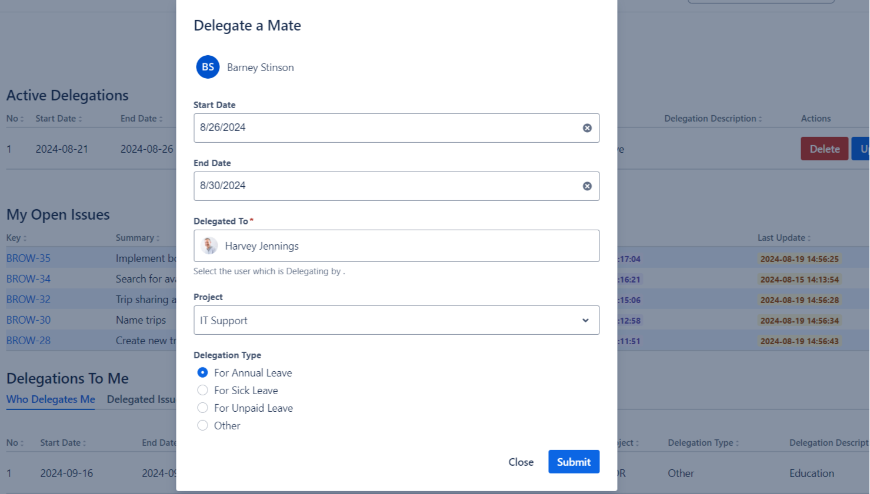
Task: Switch to Who Delegates Me tab
Action: point(51,400)
